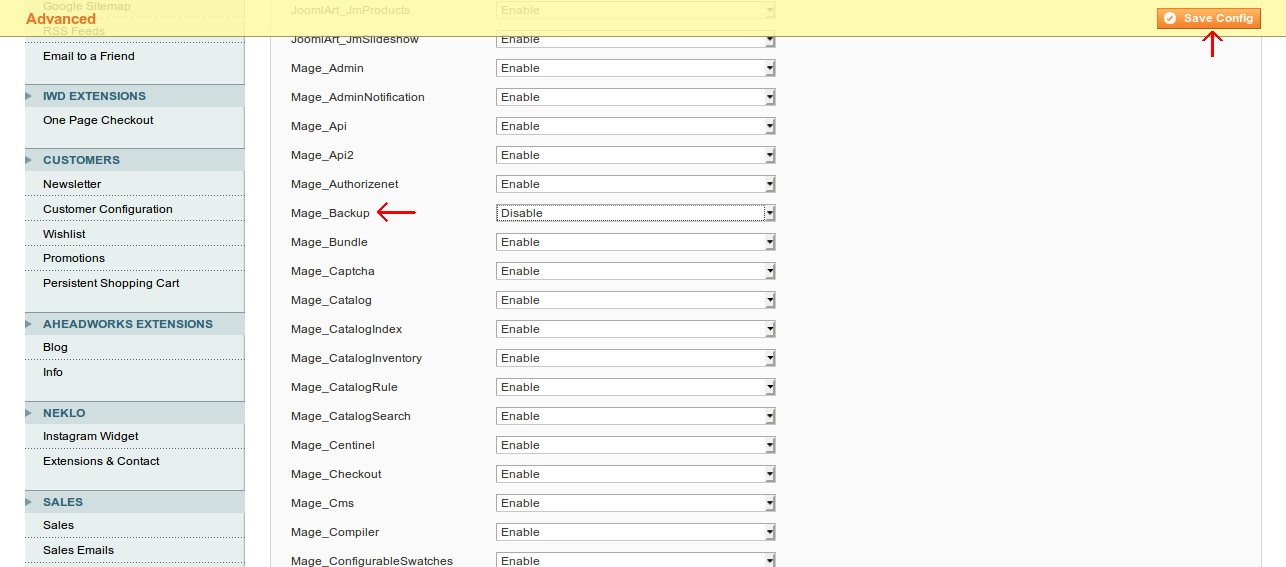Click the Advanced page heading
Image resolution: width=1286 pixels, height=567 pixels.
[x=61, y=19]
